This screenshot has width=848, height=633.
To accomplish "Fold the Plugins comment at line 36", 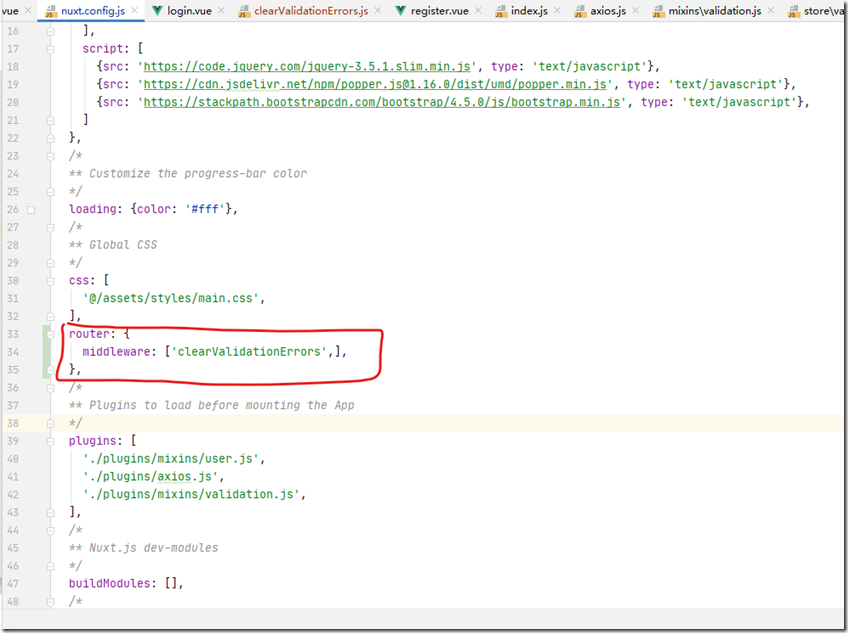I will click(x=50, y=388).
